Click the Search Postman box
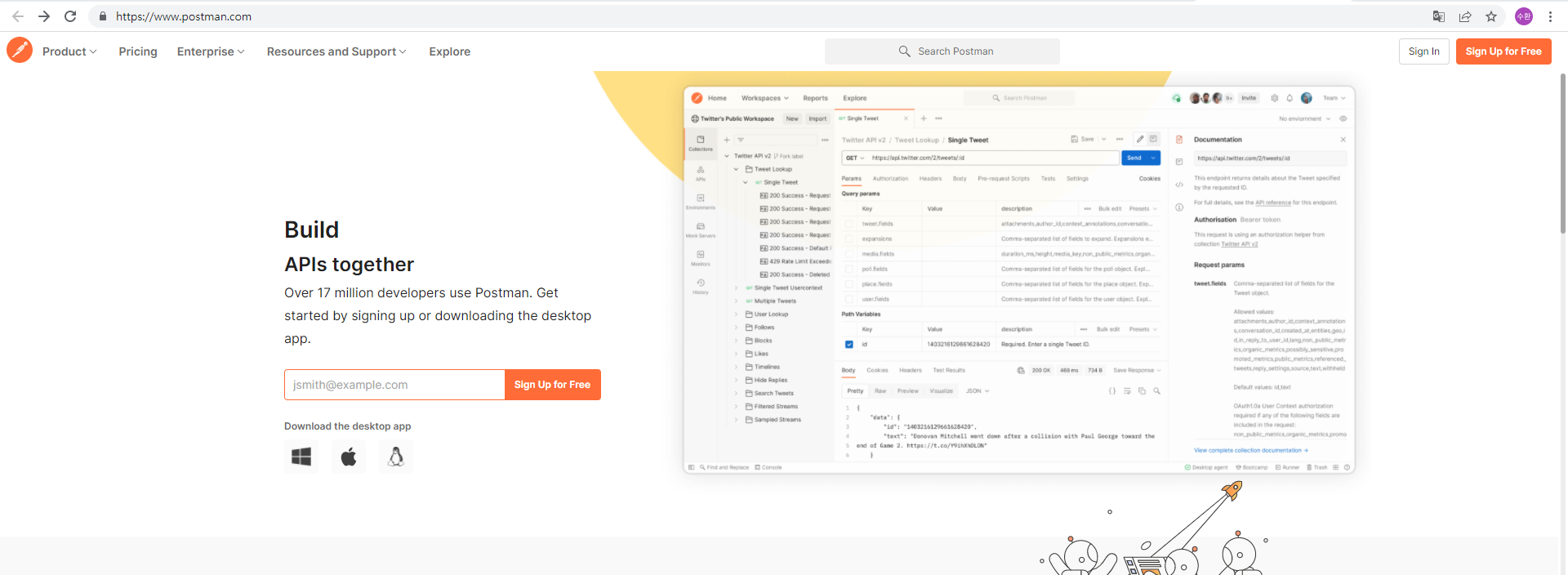 tap(942, 51)
